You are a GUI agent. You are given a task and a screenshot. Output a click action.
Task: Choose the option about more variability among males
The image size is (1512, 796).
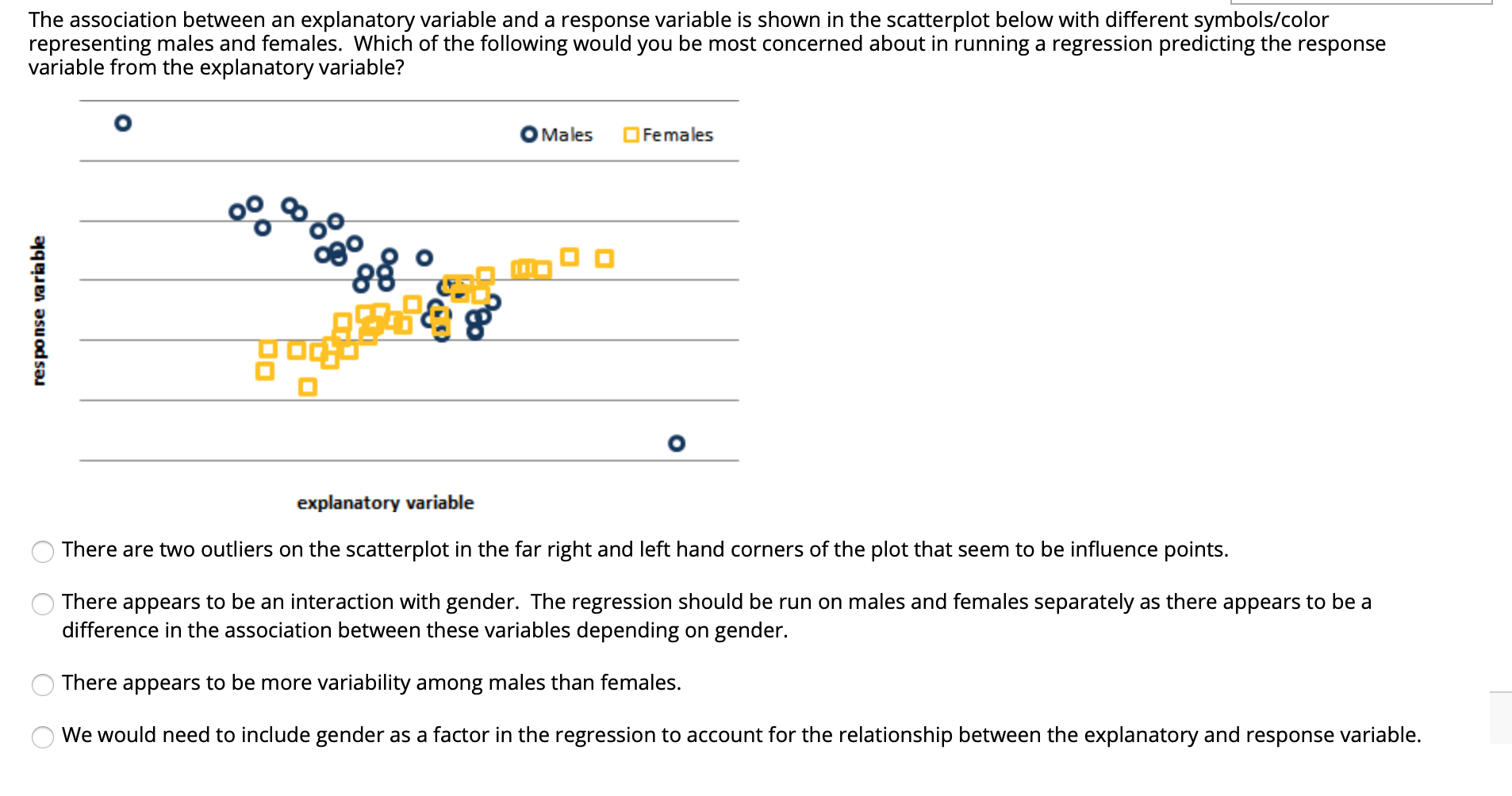42,685
